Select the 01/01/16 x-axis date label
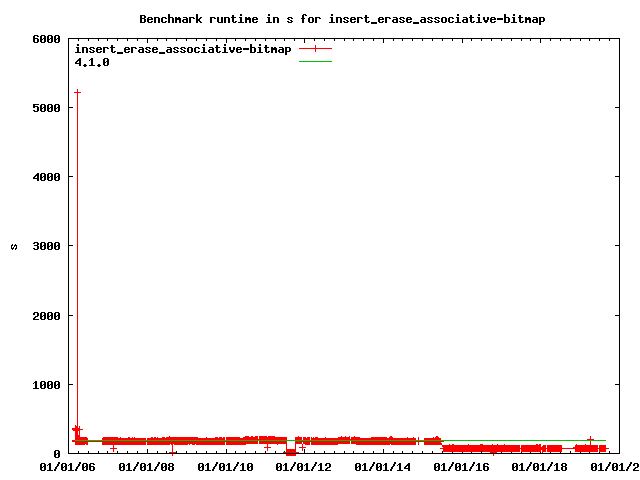The width and height of the screenshot is (640, 480). [x=464, y=466]
